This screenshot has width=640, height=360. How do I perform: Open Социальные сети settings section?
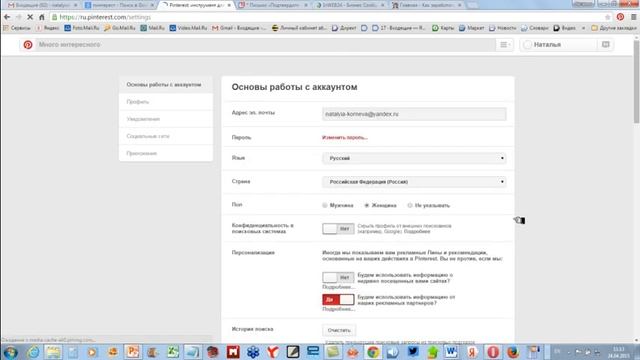pos(166,136)
